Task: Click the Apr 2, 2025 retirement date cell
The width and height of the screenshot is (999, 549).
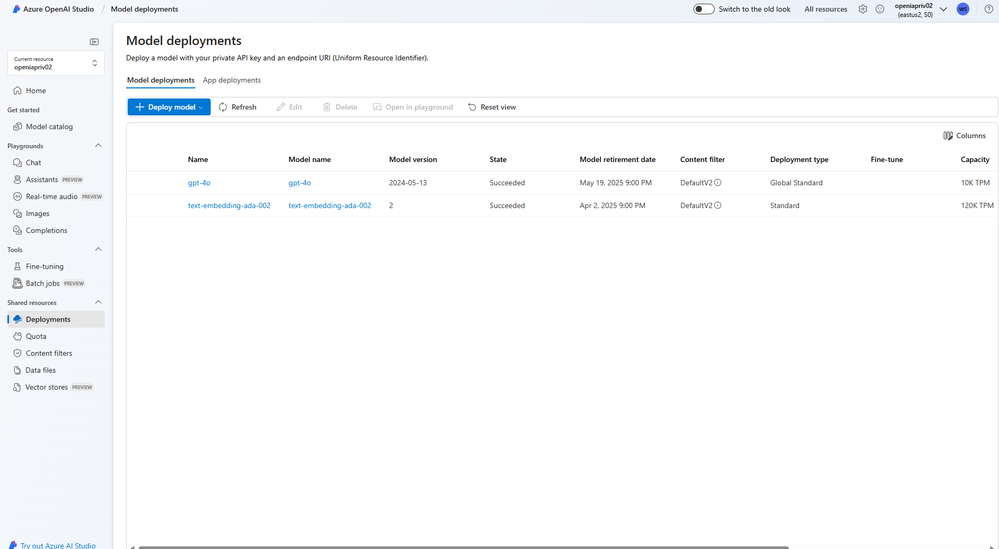Action: click(612, 206)
